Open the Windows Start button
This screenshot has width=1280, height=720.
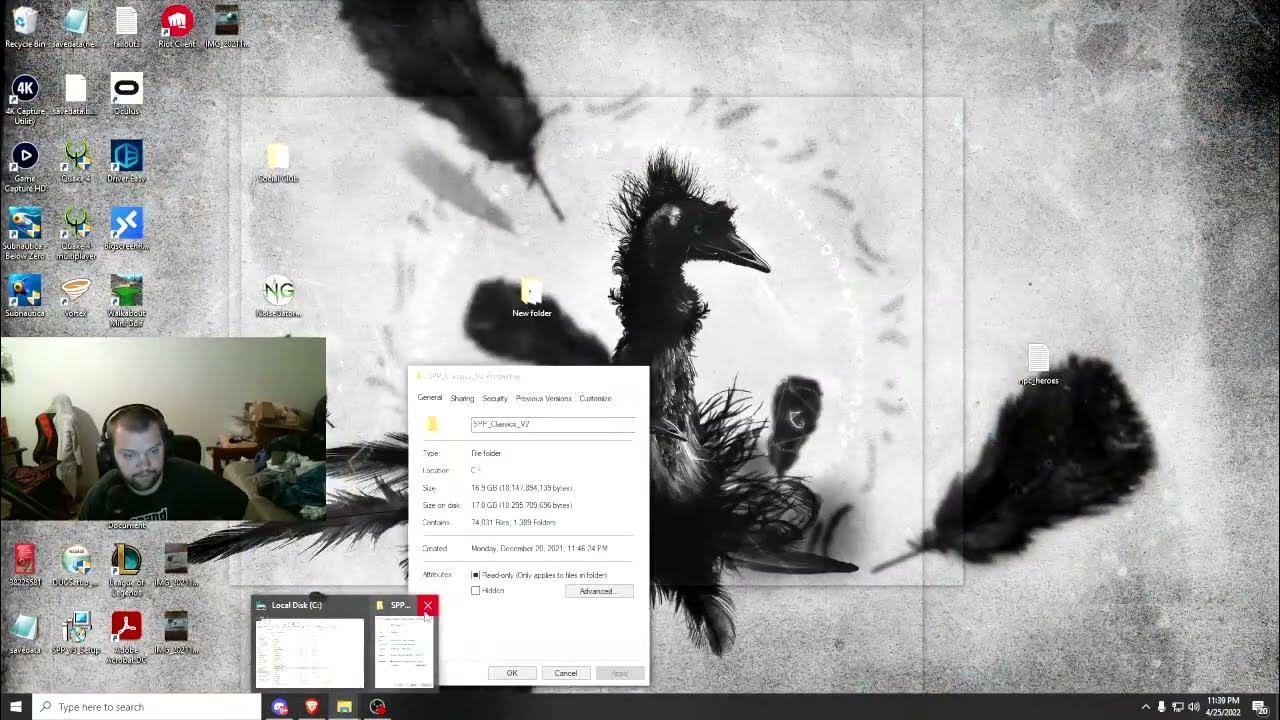(x=16, y=707)
